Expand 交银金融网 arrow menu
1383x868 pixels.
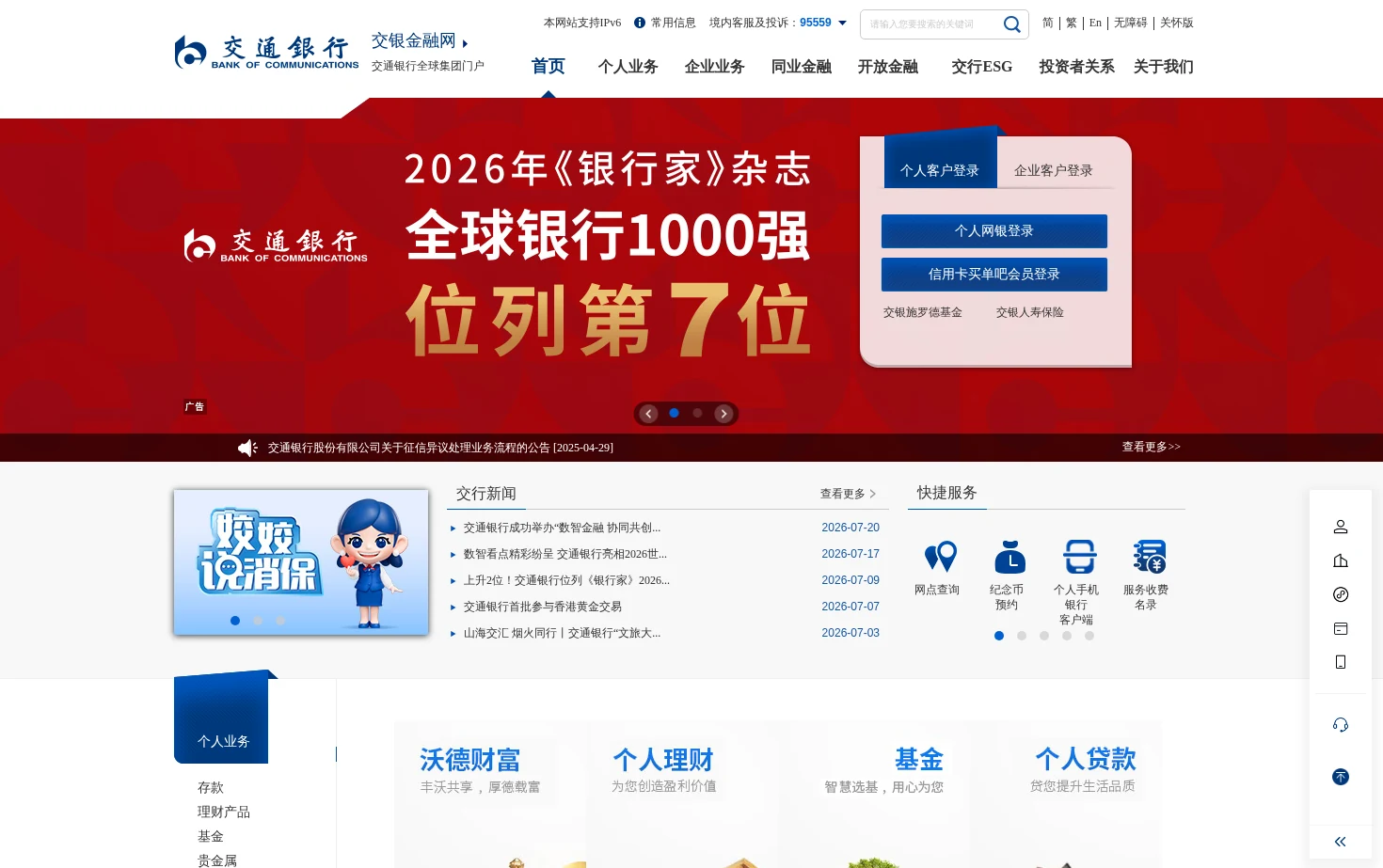point(465,43)
